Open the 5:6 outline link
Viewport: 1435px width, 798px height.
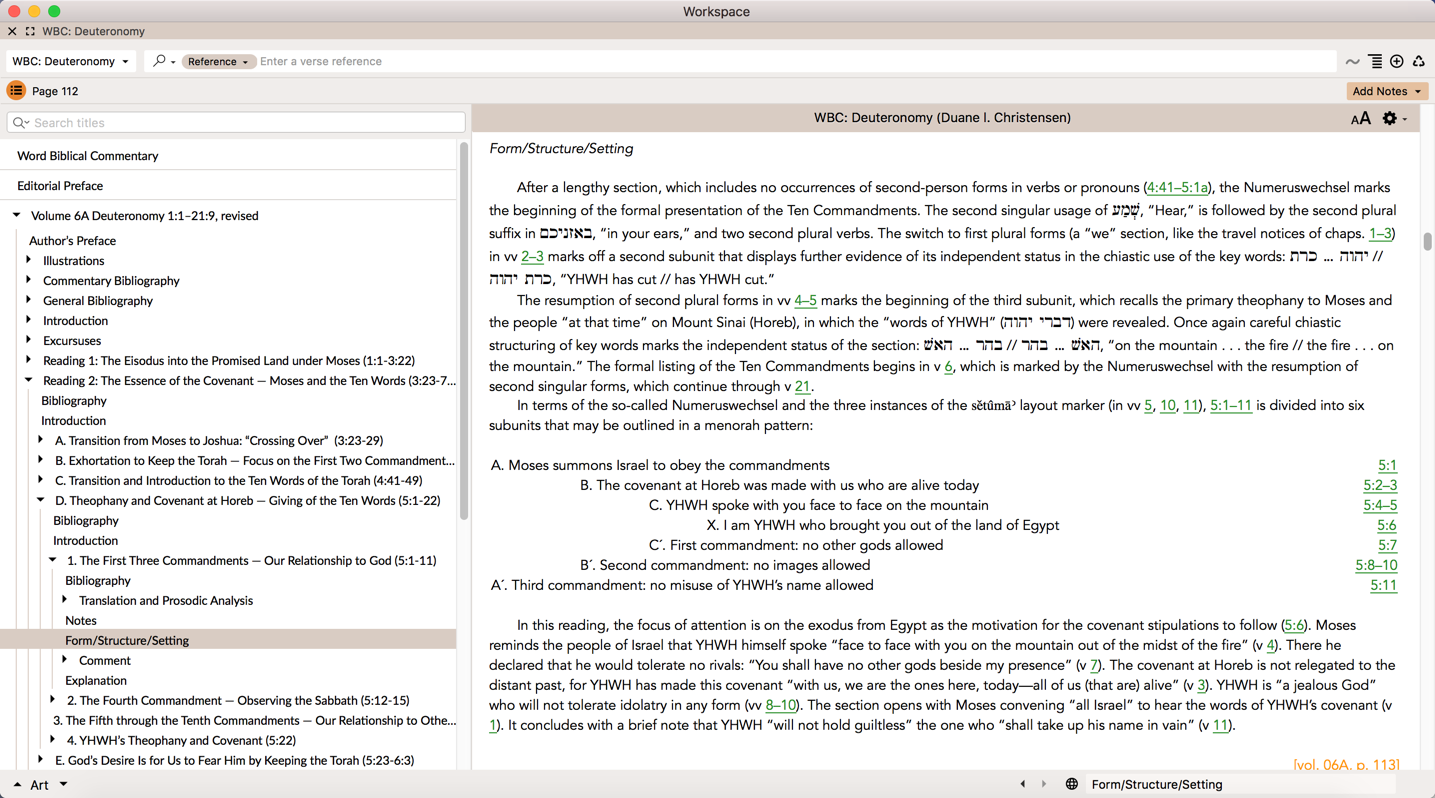(x=1386, y=526)
